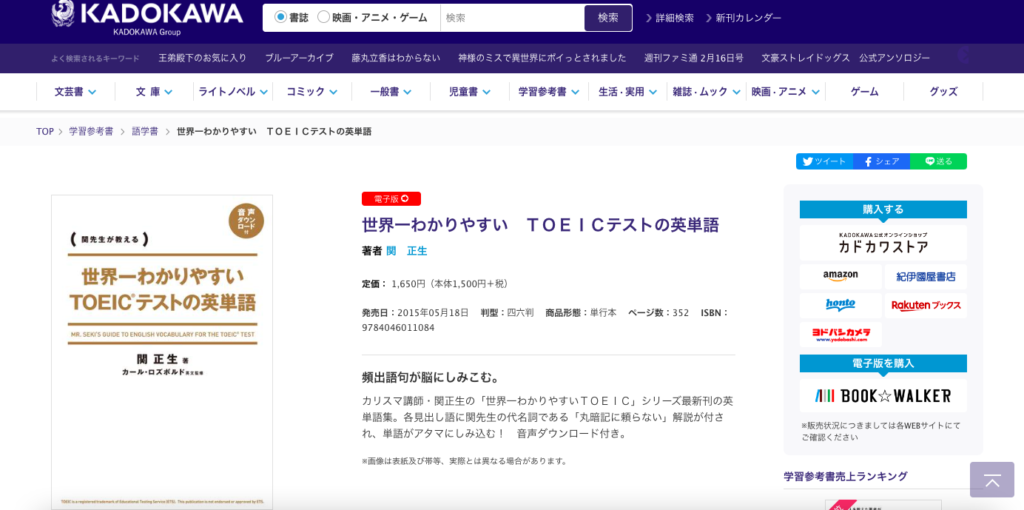Click the book cover image
Screen dimensions: 1024x510
coord(162,352)
